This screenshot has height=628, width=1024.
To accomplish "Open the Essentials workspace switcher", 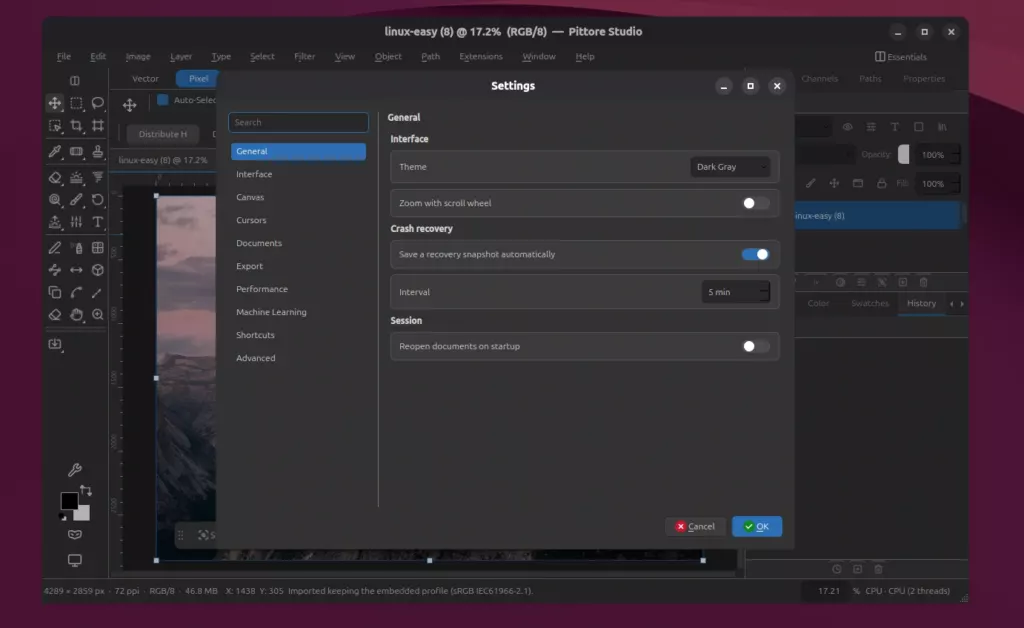I will pos(901,57).
